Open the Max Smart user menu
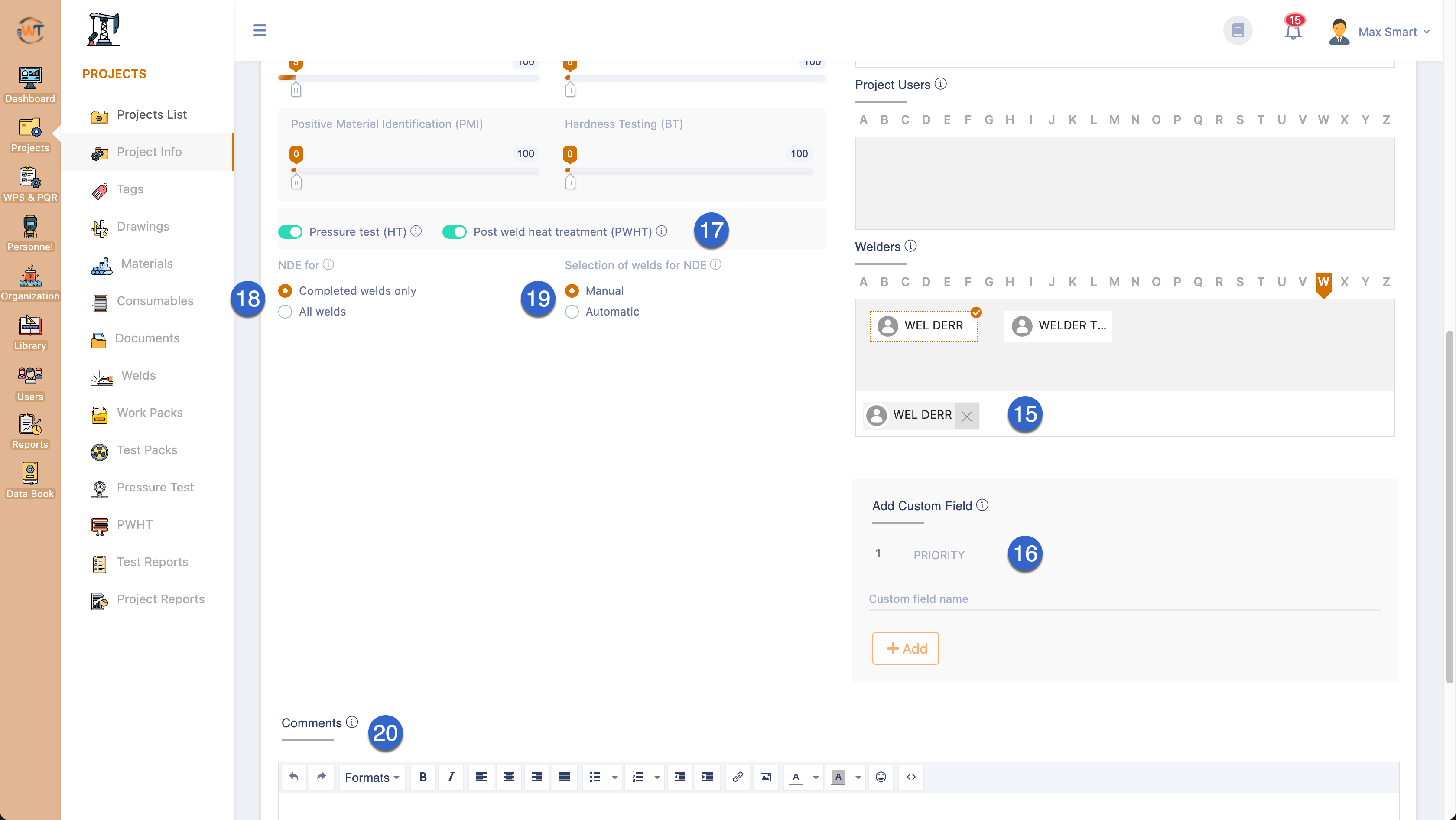1456x820 pixels. point(1379,32)
